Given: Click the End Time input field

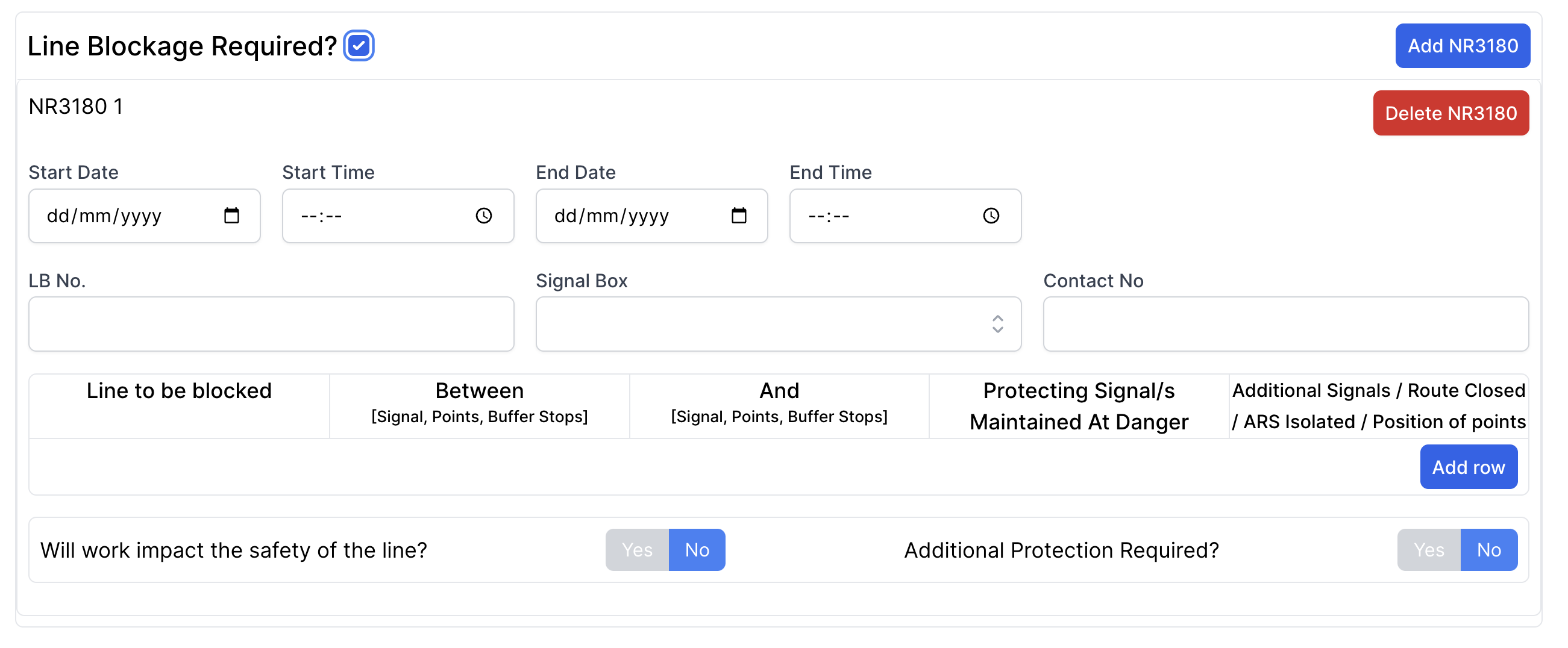Looking at the screenshot, I should 883,216.
